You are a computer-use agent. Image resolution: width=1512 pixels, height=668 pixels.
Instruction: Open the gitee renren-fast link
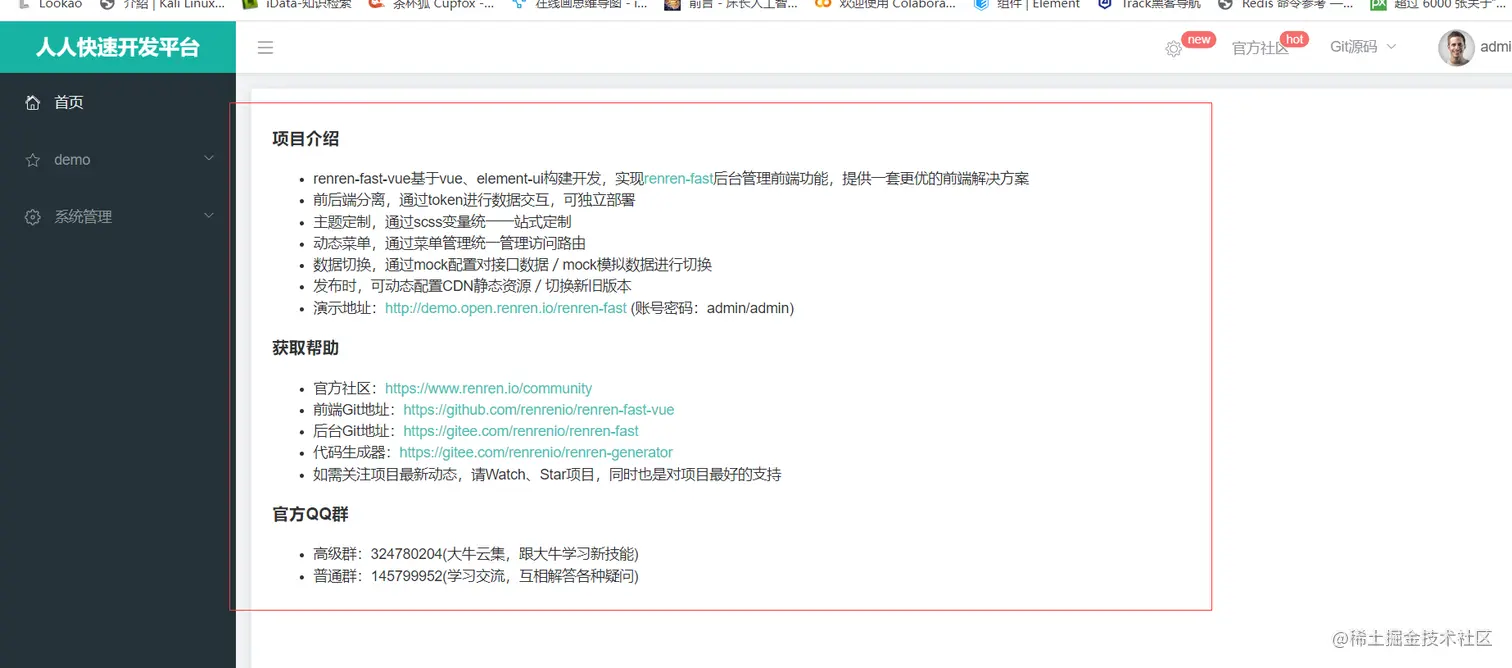521,431
